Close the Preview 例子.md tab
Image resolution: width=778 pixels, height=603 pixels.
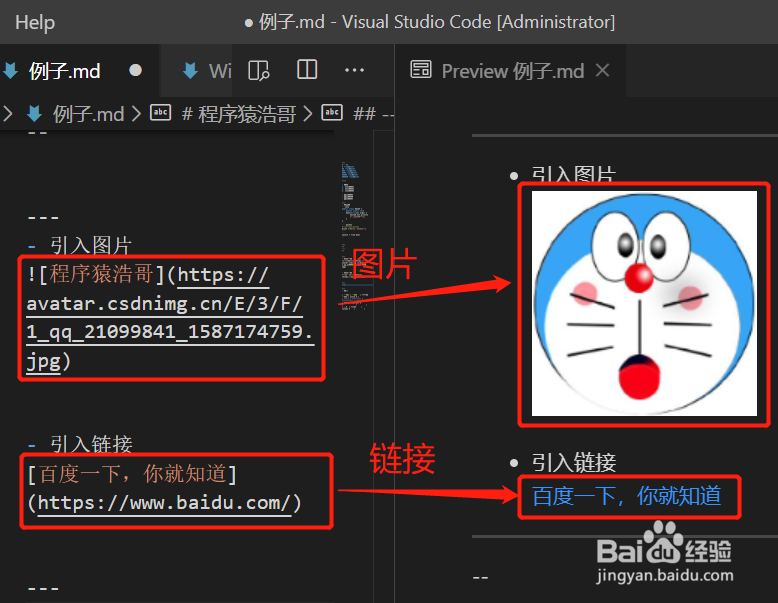[602, 70]
